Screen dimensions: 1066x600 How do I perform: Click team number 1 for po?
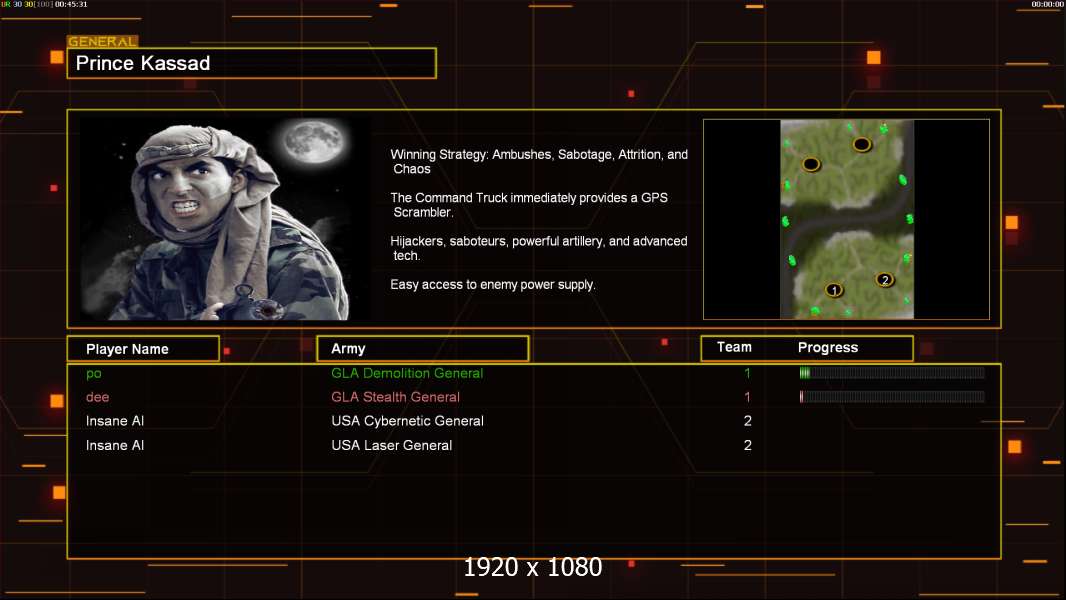747,373
